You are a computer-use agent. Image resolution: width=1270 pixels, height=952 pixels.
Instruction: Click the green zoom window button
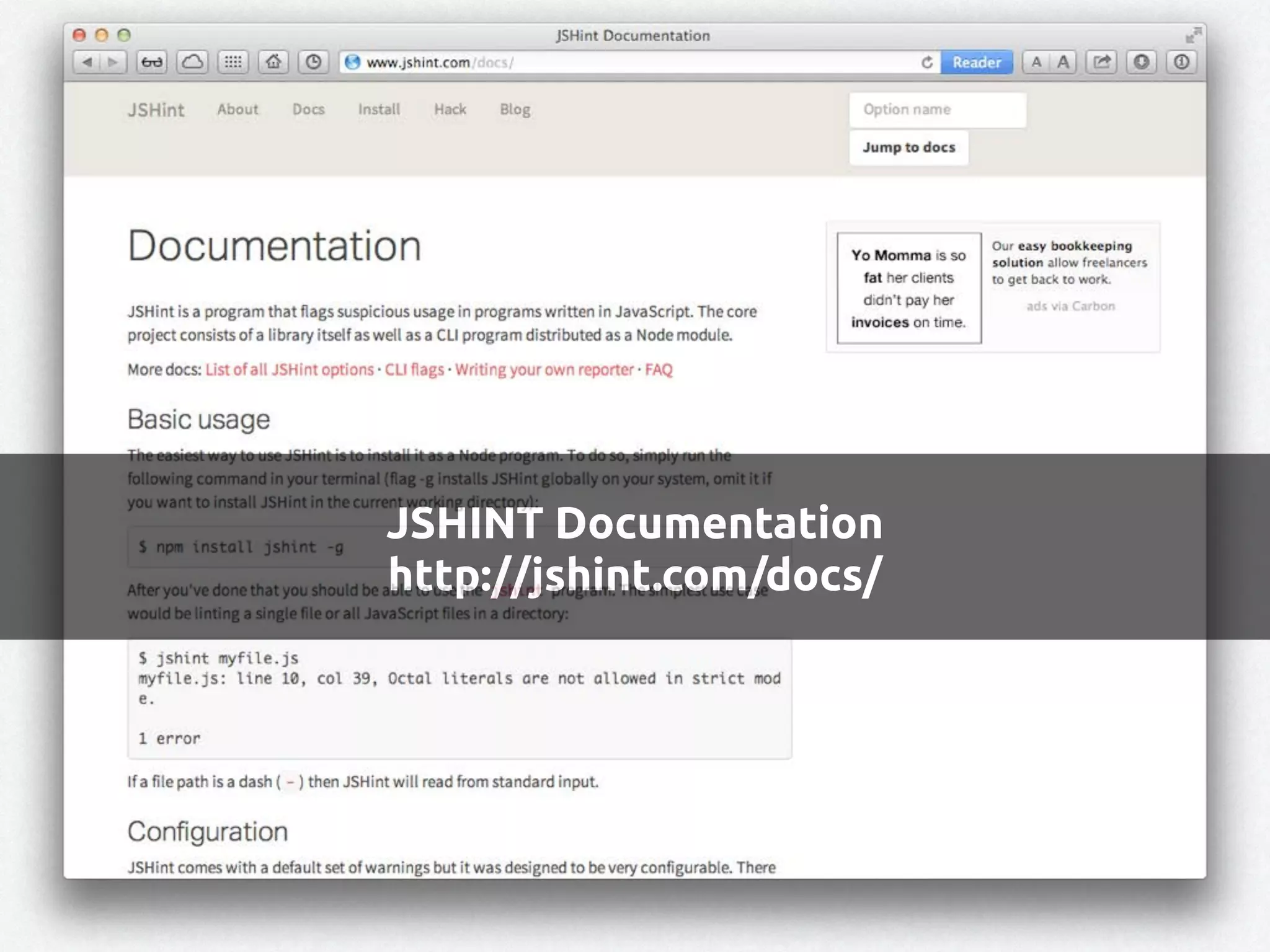click(124, 35)
